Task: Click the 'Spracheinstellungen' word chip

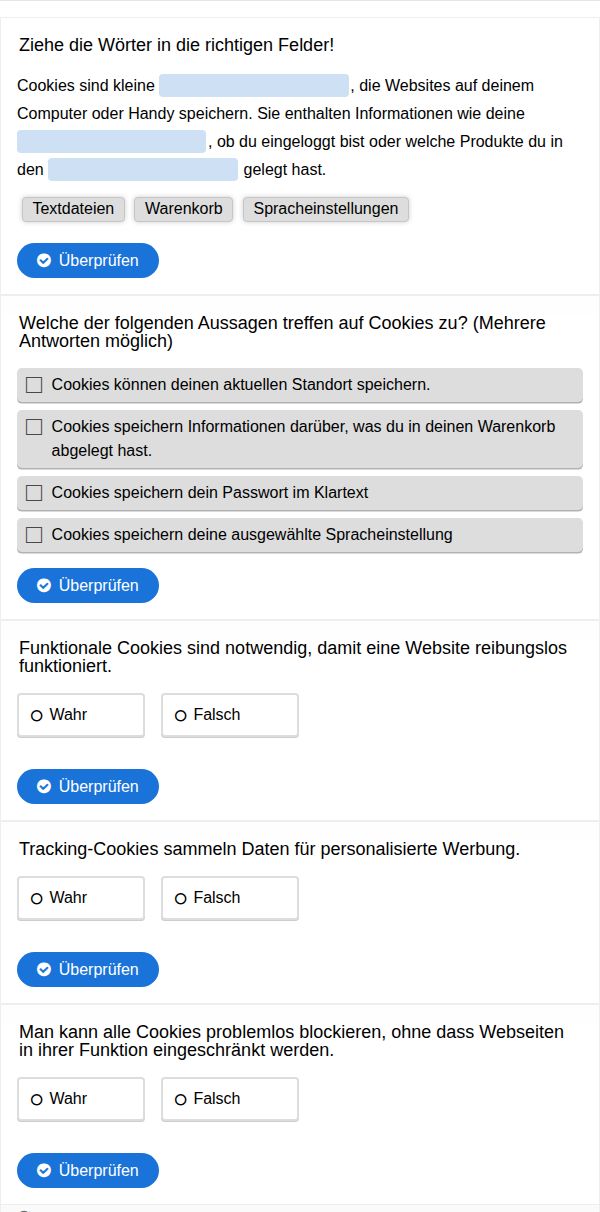Action: pos(325,209)
